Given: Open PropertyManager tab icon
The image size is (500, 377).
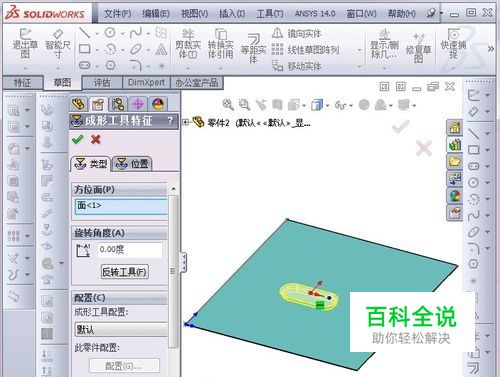Looking at the screenshot, I should click(x=98, y=104).
